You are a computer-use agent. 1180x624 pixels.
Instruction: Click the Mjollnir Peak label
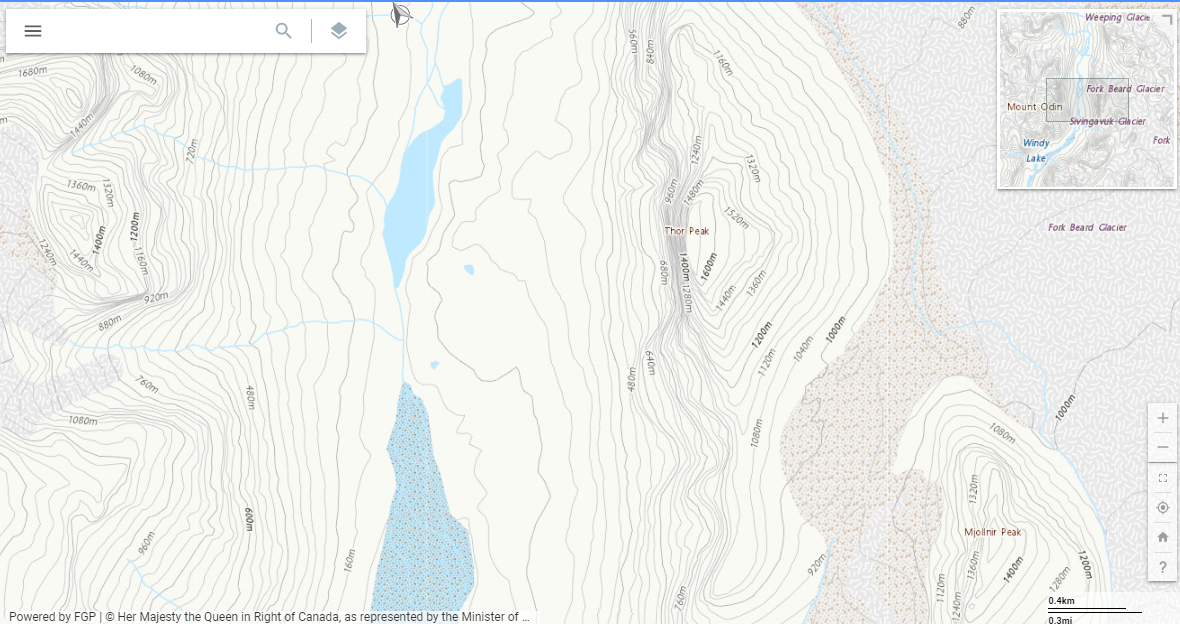pos(993,532)
